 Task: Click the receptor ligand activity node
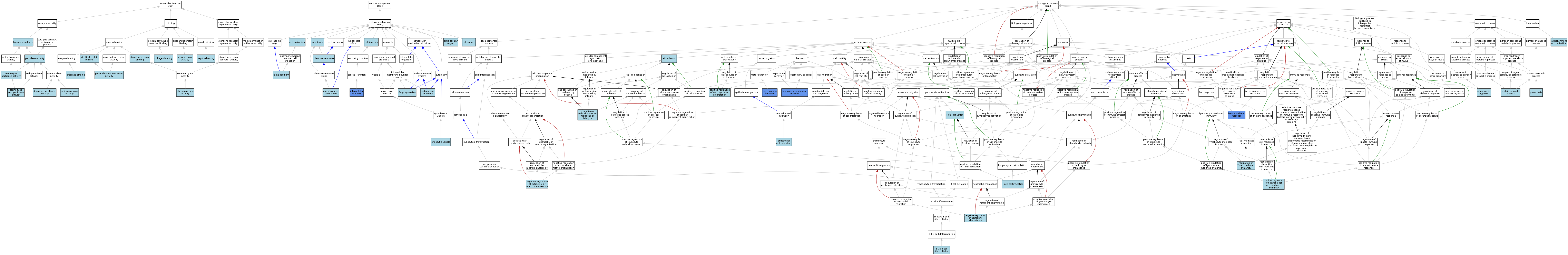click(x=185, y=75)
